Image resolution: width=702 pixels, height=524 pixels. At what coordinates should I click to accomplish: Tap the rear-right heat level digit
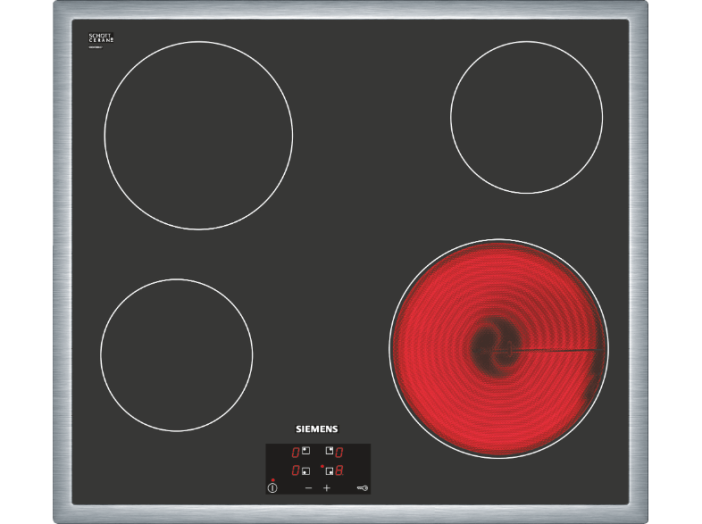coord(339,452)
